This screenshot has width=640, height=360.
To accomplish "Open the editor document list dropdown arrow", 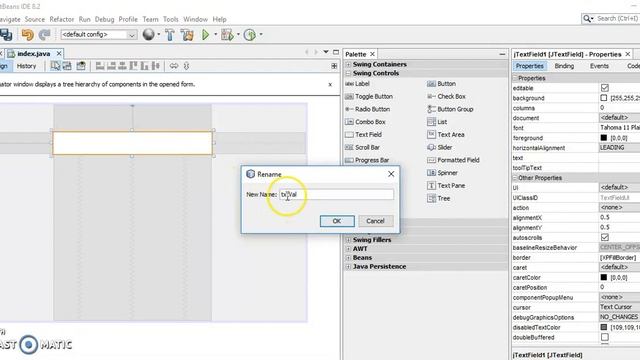I will coord(326,52).
